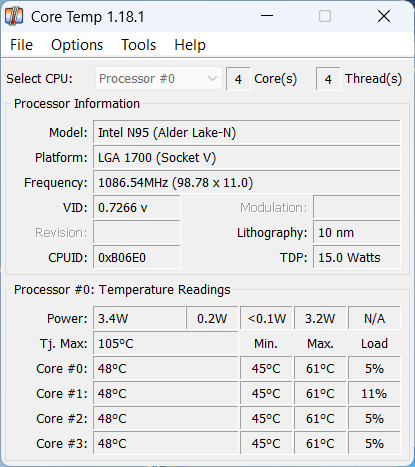Screen dimensions: 415x467
Task: Expand the Processor #0 dropdown
Action: [159, 79]
